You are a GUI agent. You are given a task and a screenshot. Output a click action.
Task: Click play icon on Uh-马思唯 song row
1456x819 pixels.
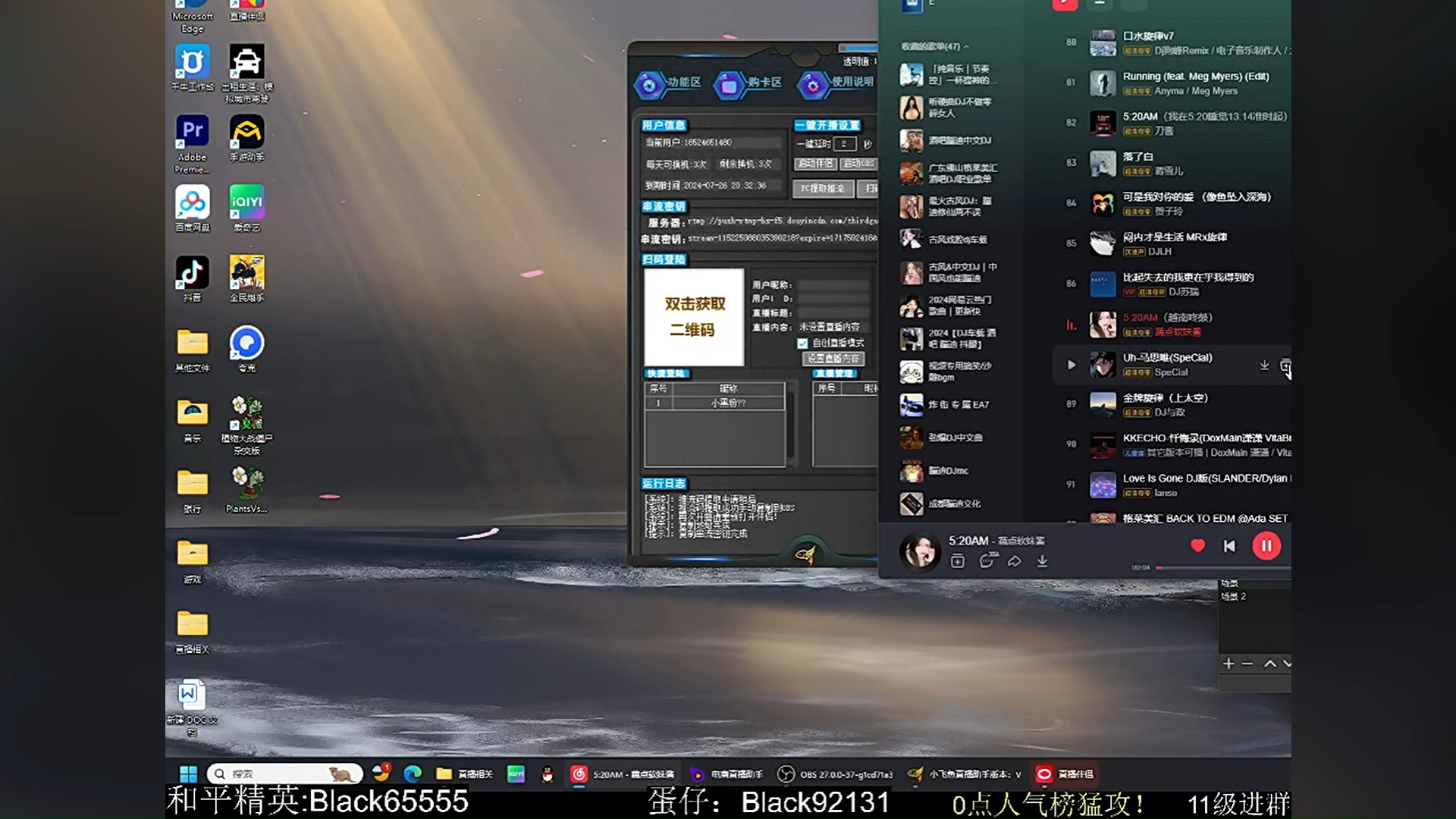click(x=1071, y=365)
